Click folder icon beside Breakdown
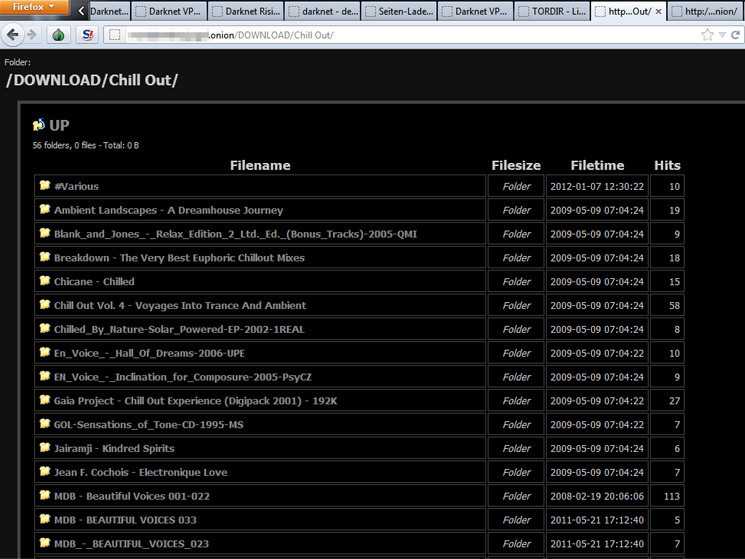745x559 pixels. pos(45,257)
